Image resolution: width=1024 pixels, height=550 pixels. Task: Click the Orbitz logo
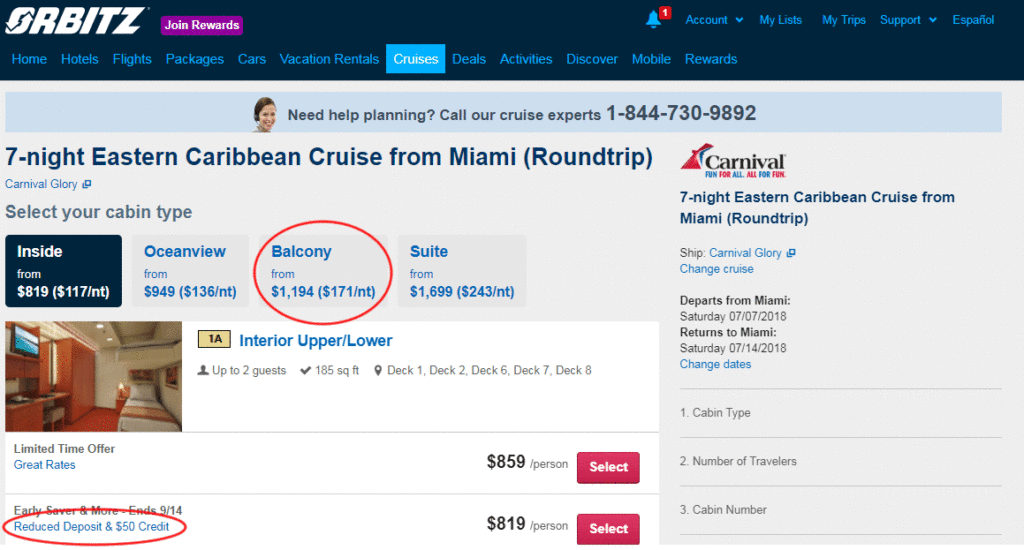pos(75,20)
